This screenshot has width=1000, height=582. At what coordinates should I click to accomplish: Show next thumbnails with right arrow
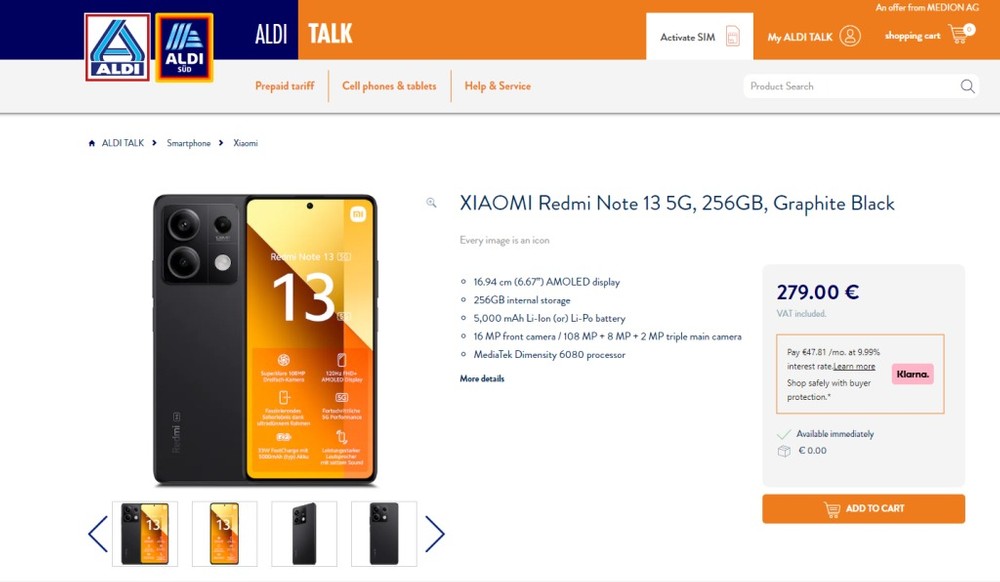click(434, 534)
